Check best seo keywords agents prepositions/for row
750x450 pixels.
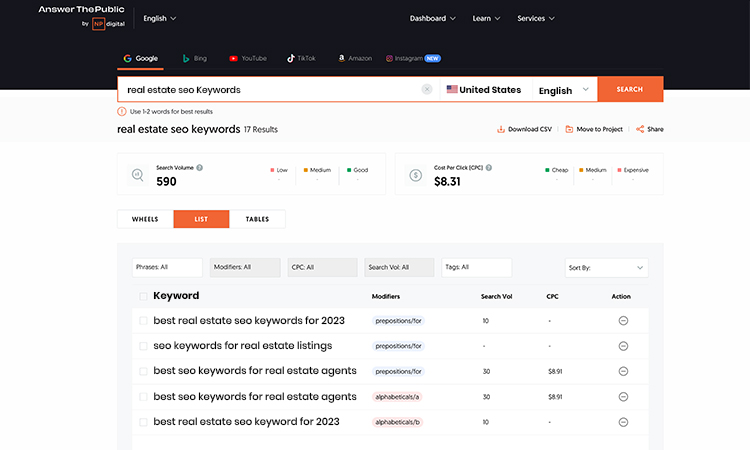(x=143, y=371)
